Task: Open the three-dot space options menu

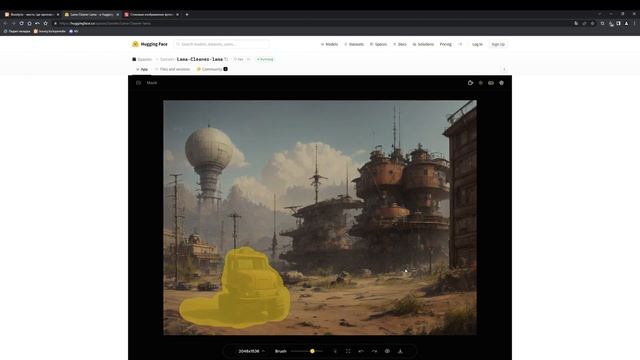Action: pos(504,69)
